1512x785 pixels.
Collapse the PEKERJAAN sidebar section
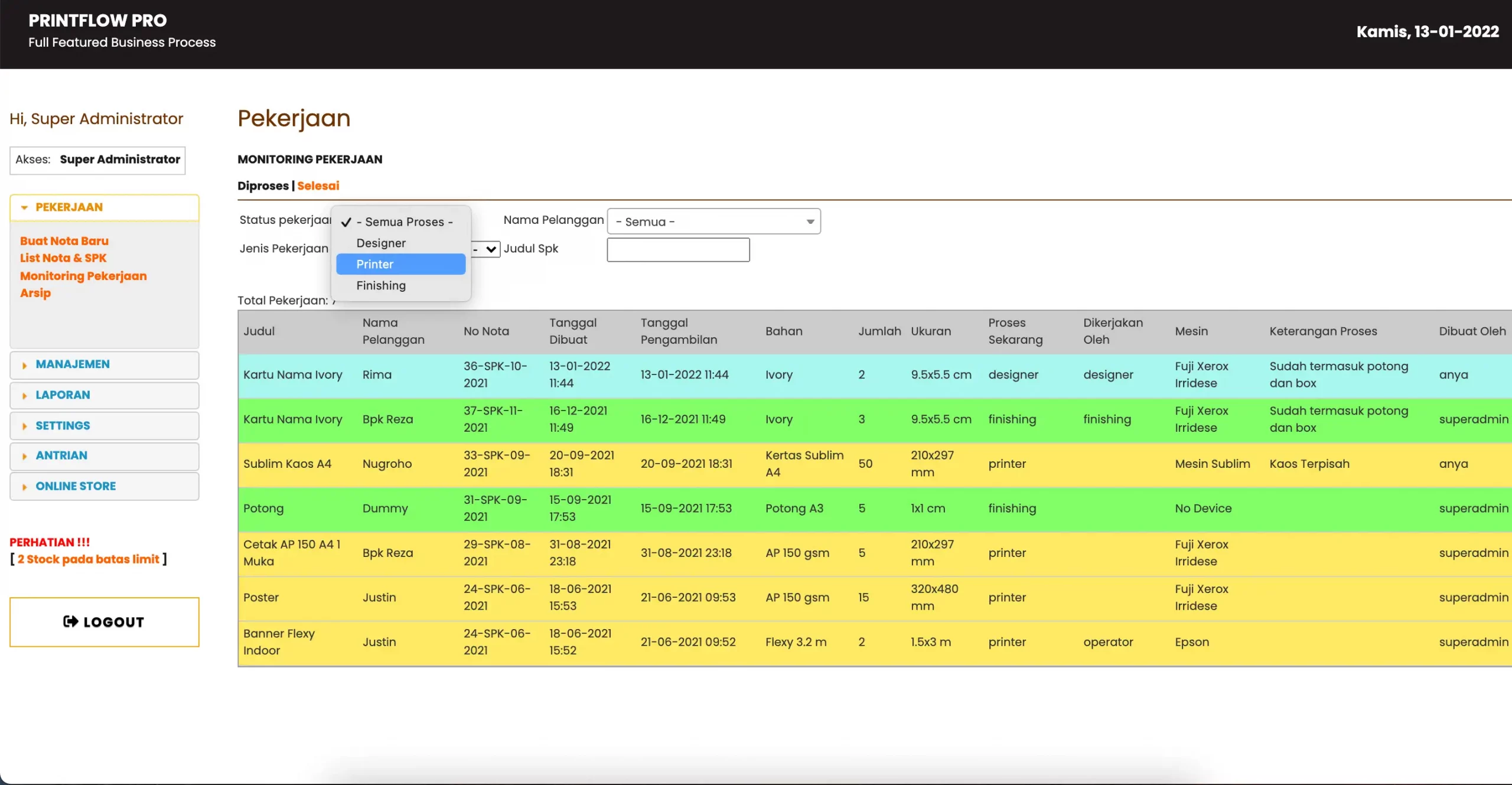click(105, 207)
